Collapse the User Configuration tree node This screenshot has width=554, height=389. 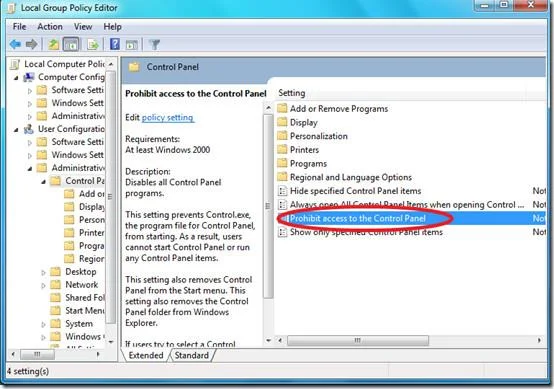[16, 130]
